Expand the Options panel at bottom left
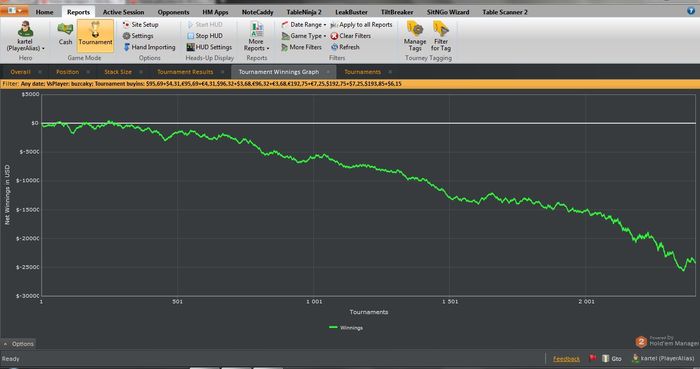Viewport: 700px width, 369px height. [x=18, y=344]
